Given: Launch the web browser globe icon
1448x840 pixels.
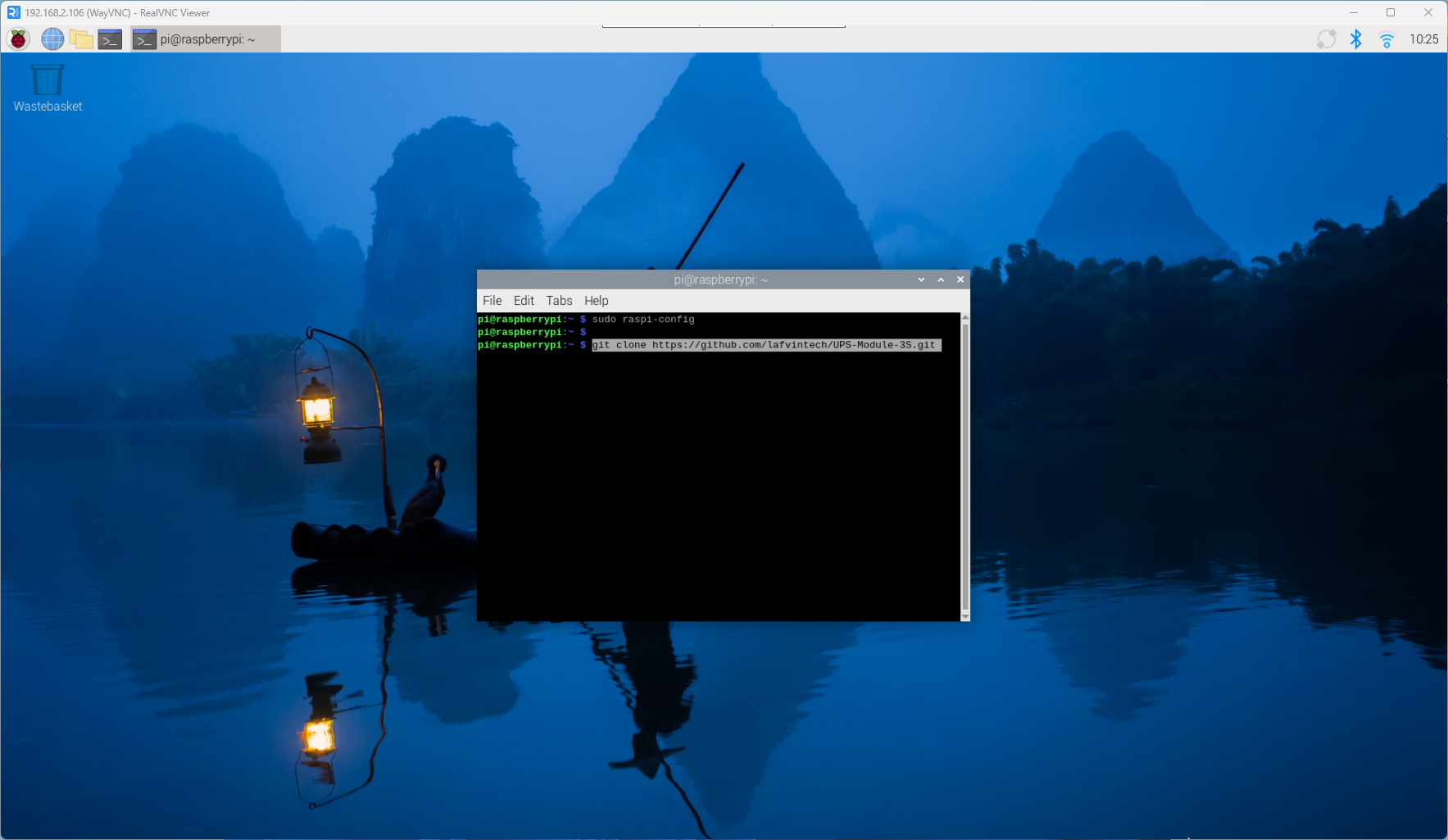Looking at the screenshot, I should (x=52, y=39).
